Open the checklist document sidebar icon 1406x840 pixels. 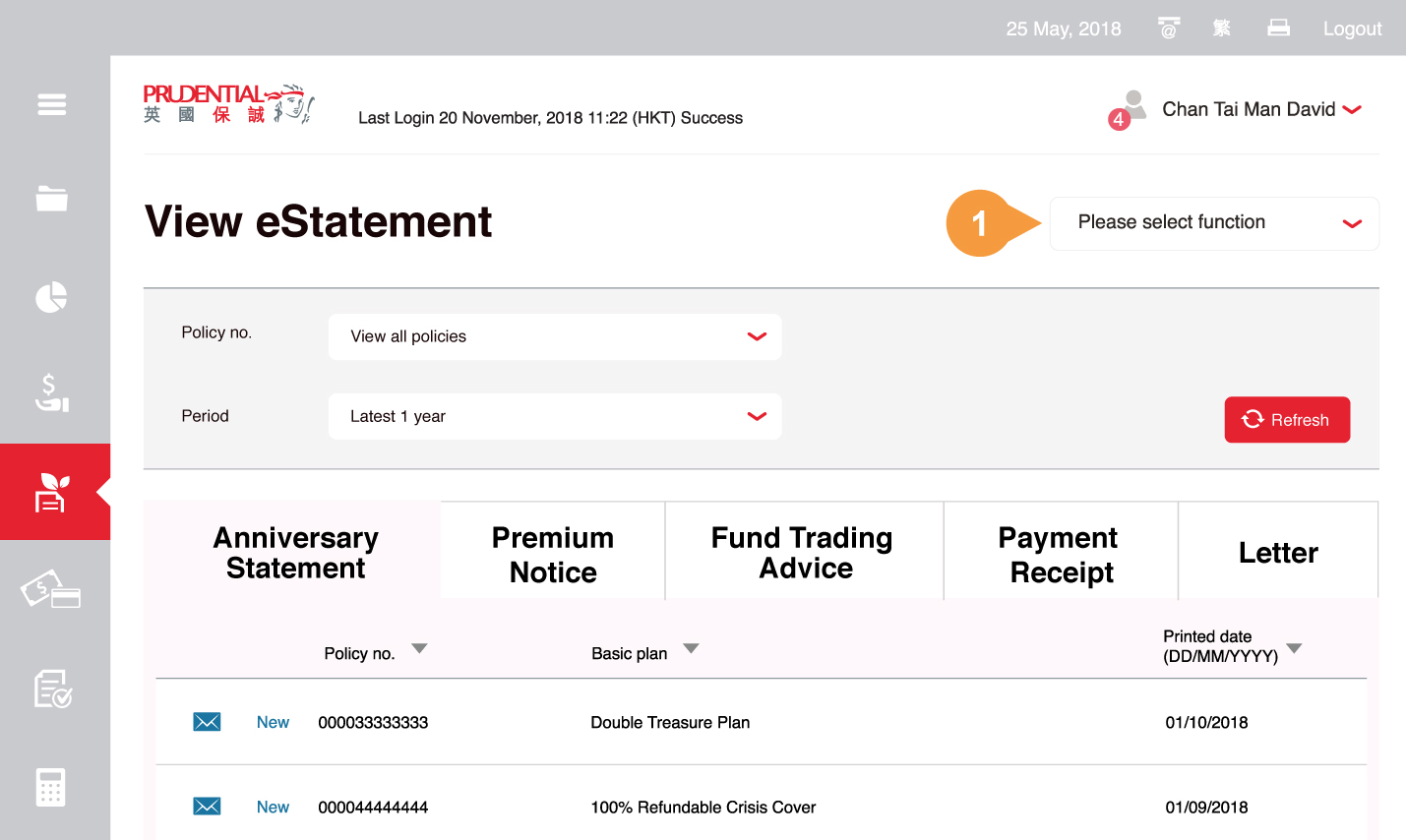point(52,689)
